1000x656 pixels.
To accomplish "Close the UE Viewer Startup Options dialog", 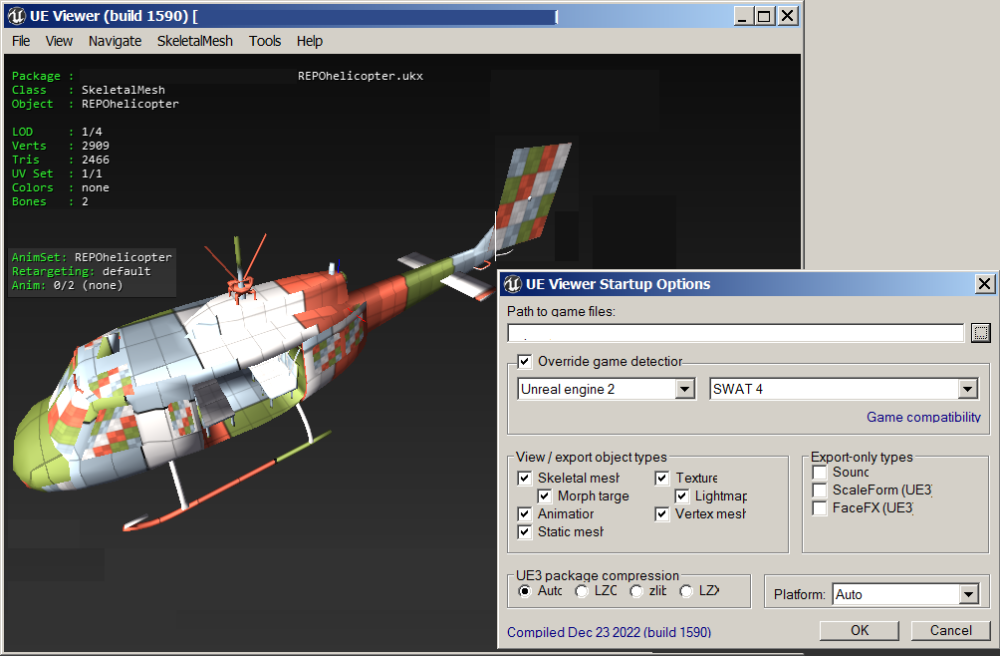I will point(985,284).
